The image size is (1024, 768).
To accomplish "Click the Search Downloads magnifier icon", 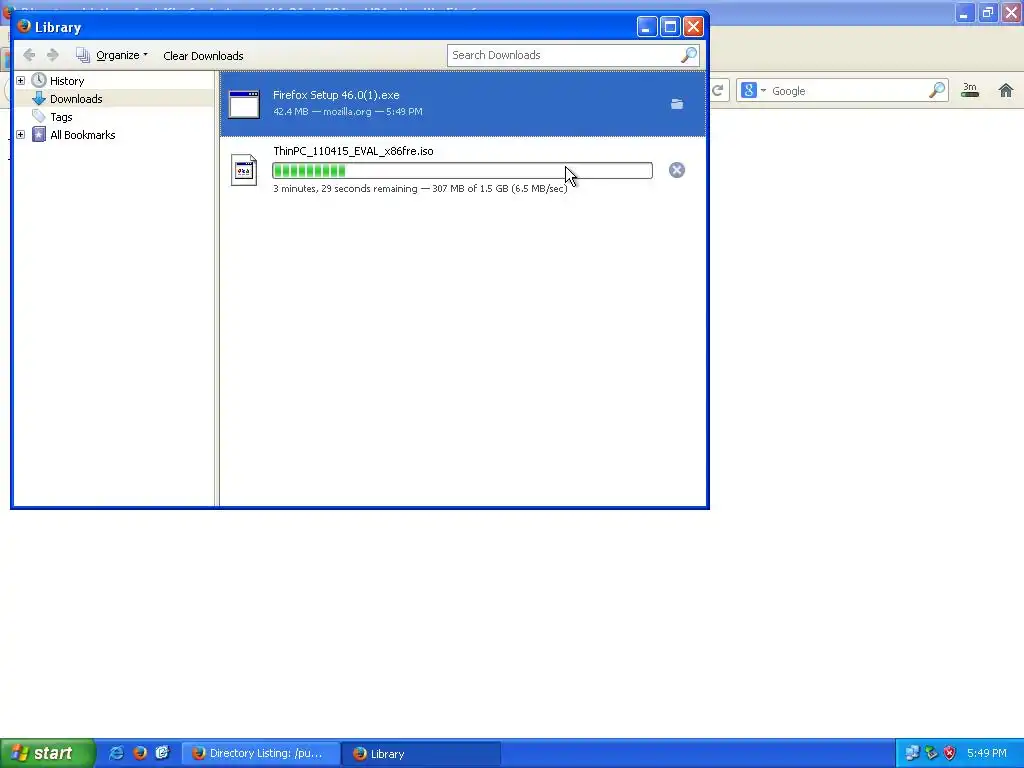I will click(689, 56).
